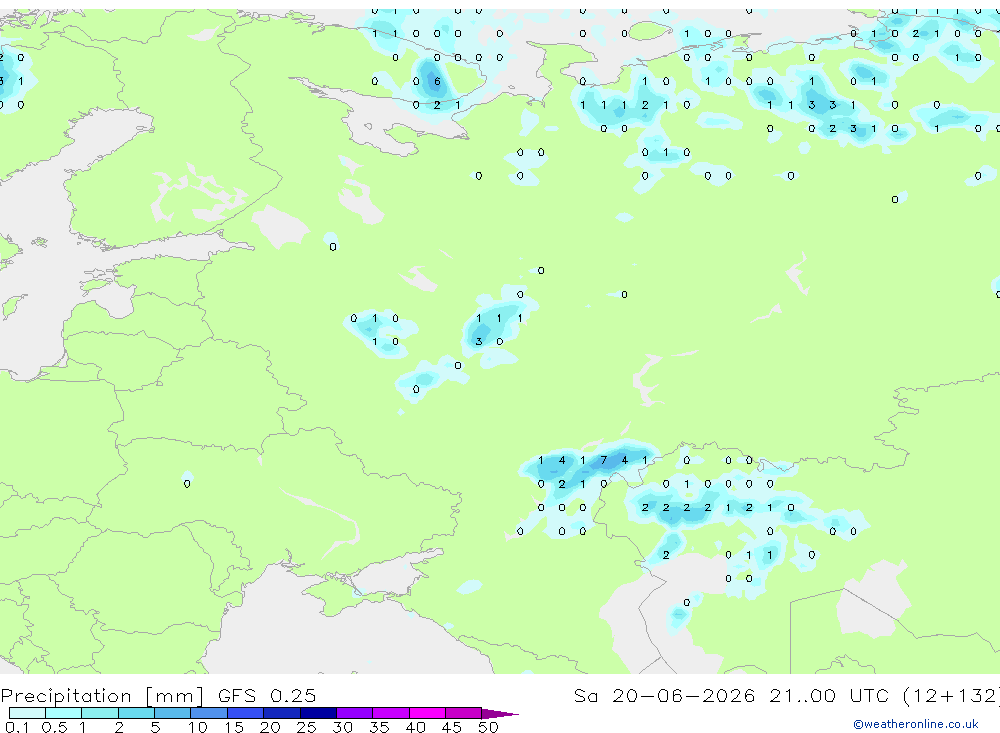Image resolution: width=1000 pixels, height=733 pixels.
Task: Click the '30' legend scale label
Action: coord(342,727)
